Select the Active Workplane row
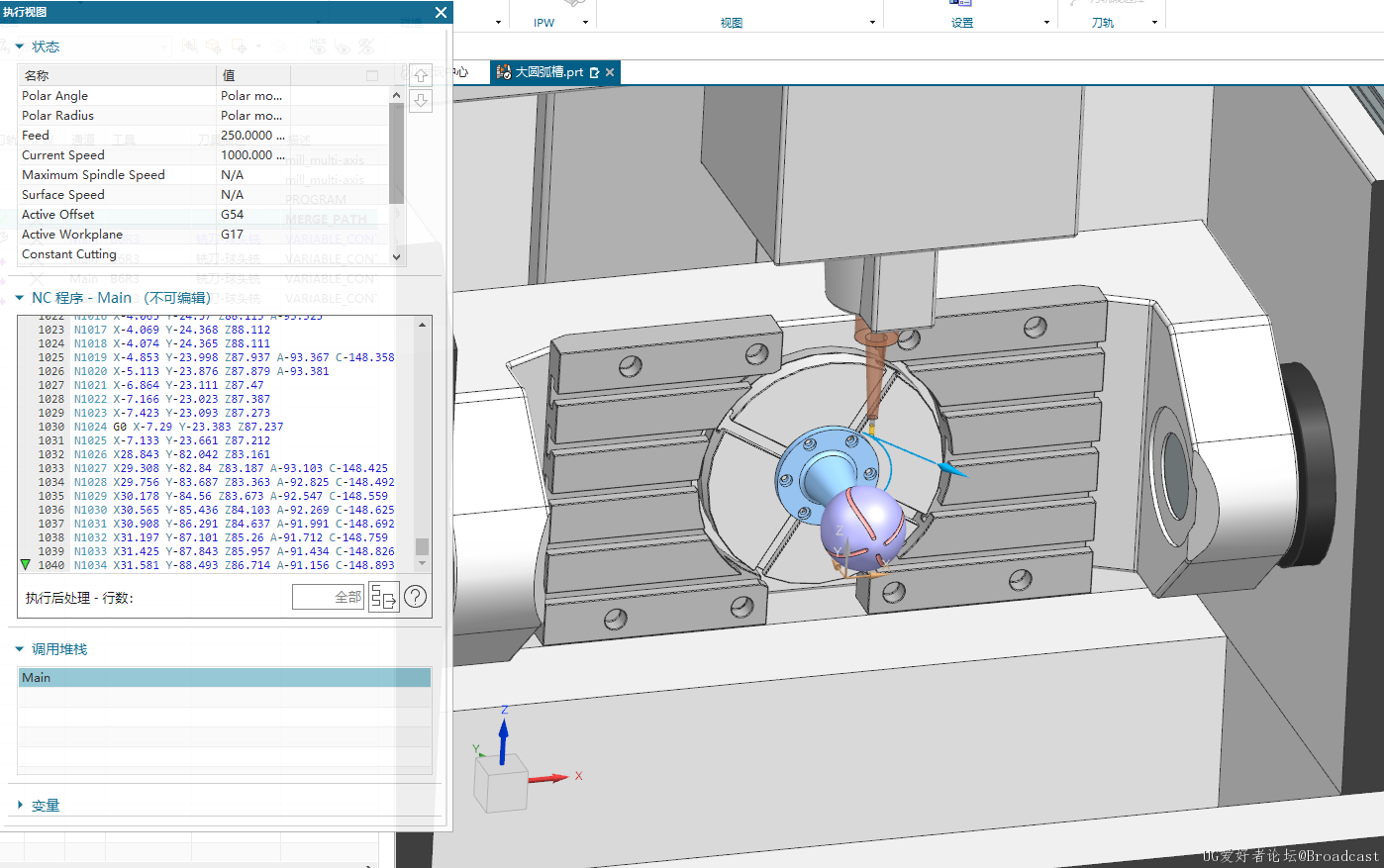The width and height of the screenshot is (1384, 868). point(203,235)
